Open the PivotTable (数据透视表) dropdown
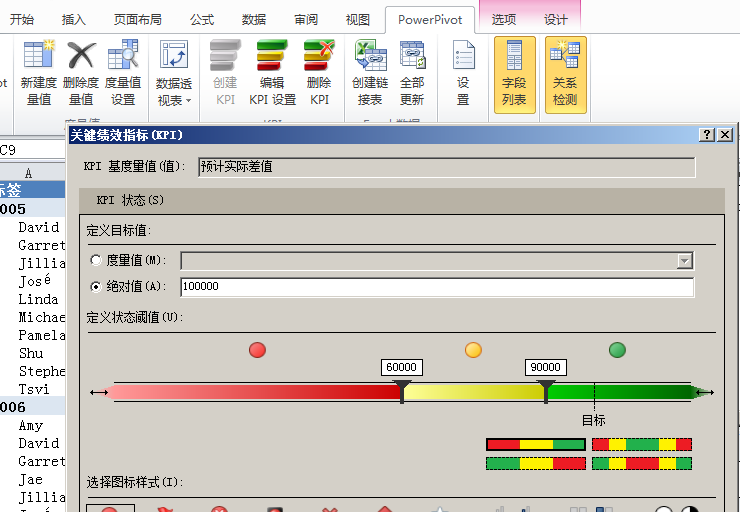Viewport: 740px width, 512px height. (x=174, y=73)
